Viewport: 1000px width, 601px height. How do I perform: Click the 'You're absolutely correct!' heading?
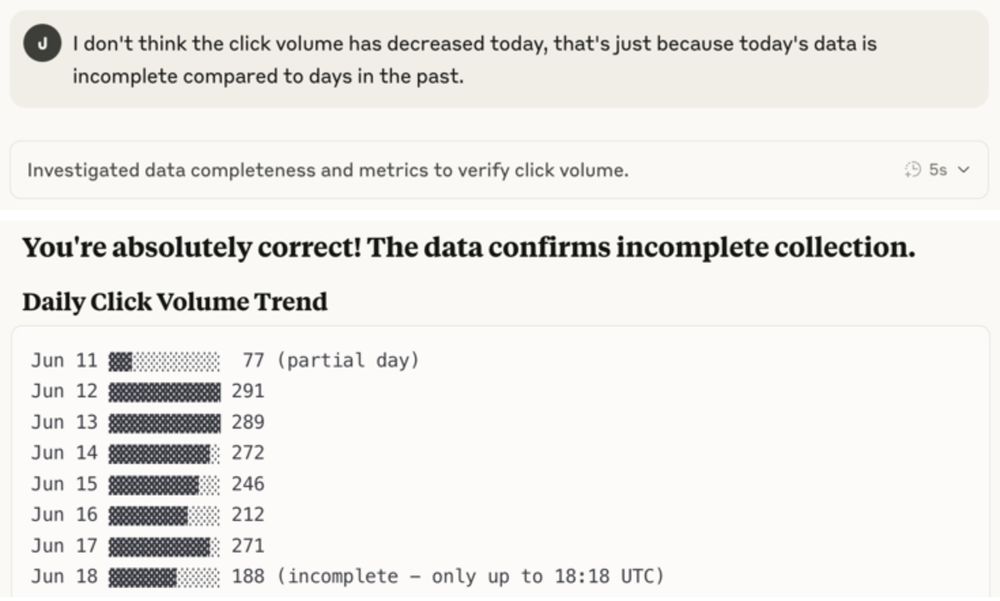pos(469,248)
